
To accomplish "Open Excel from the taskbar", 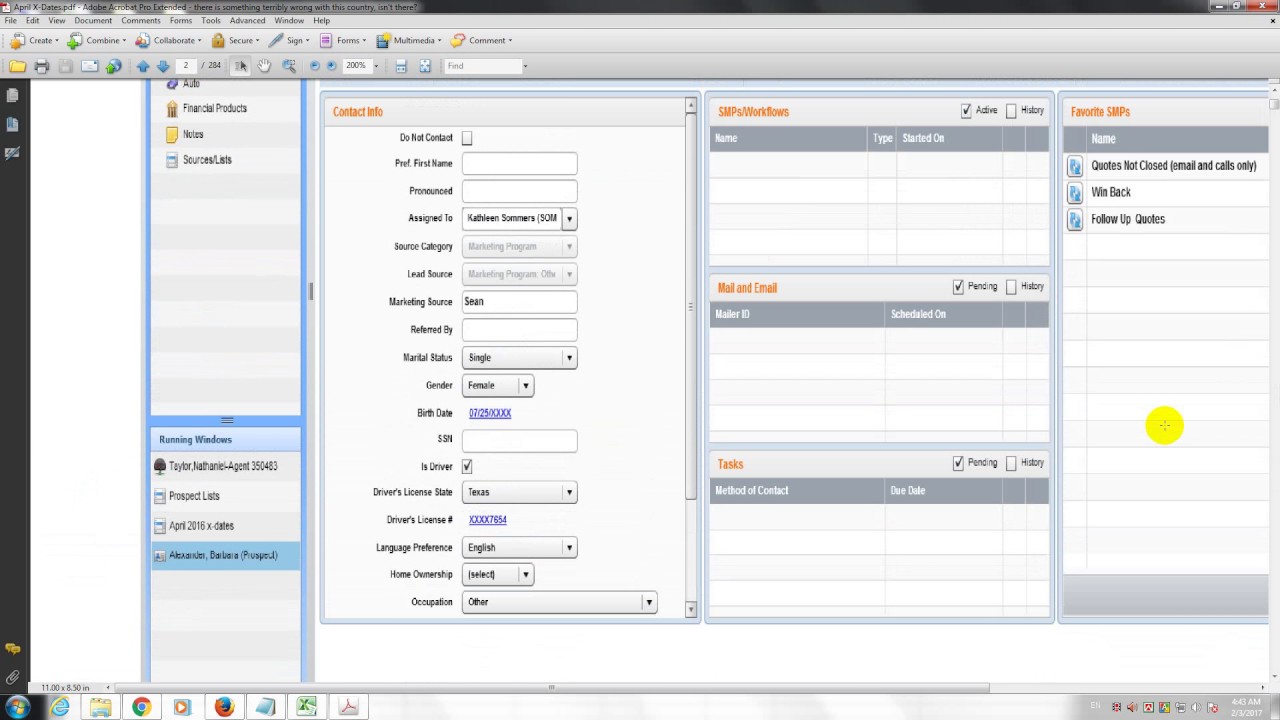I will tap(306, 707).
